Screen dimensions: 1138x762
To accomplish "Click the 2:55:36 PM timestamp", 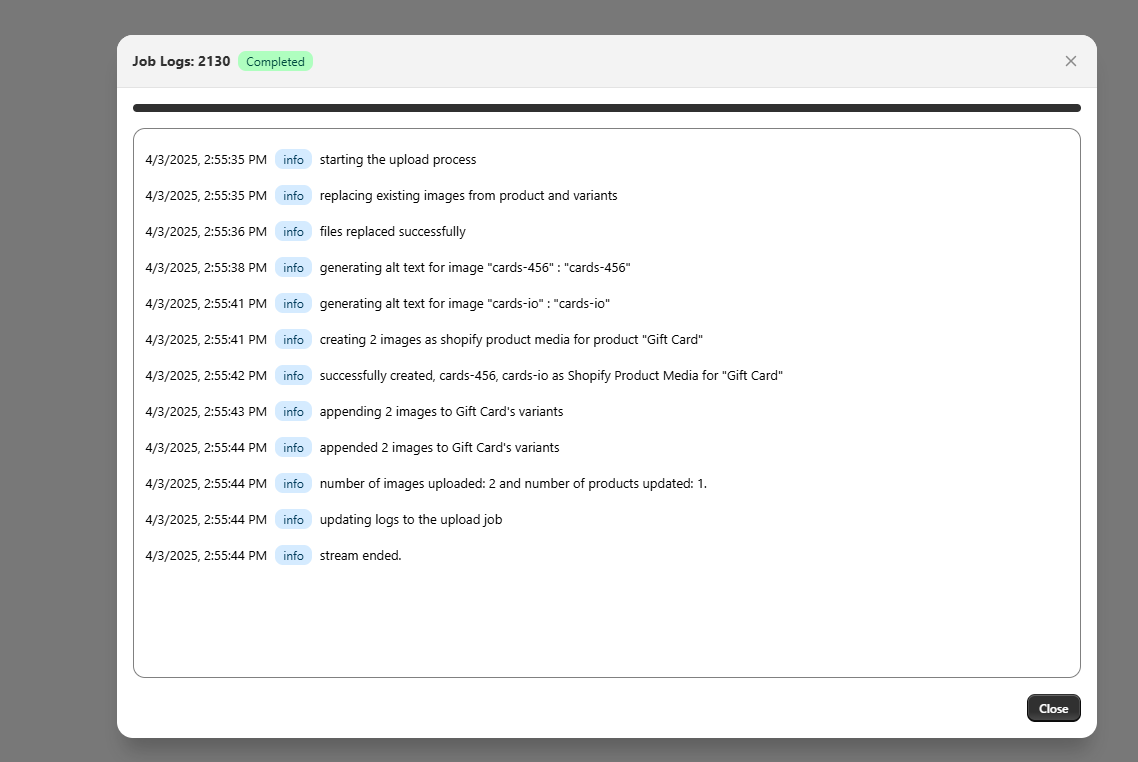I will (206, 232).
